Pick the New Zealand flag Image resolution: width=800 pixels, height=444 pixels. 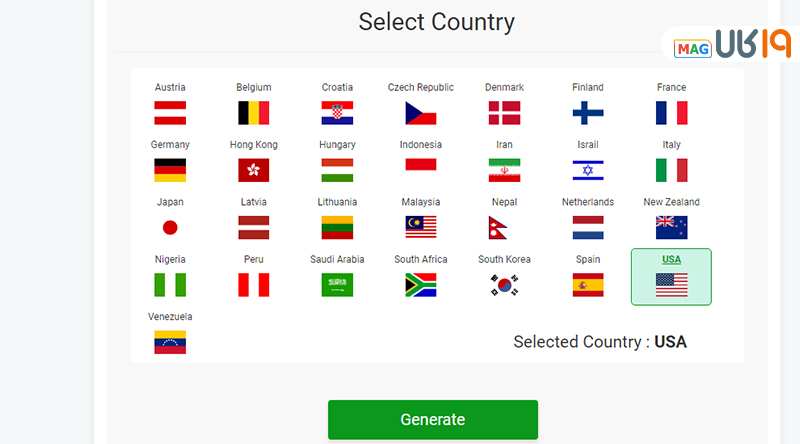(671, 228)
